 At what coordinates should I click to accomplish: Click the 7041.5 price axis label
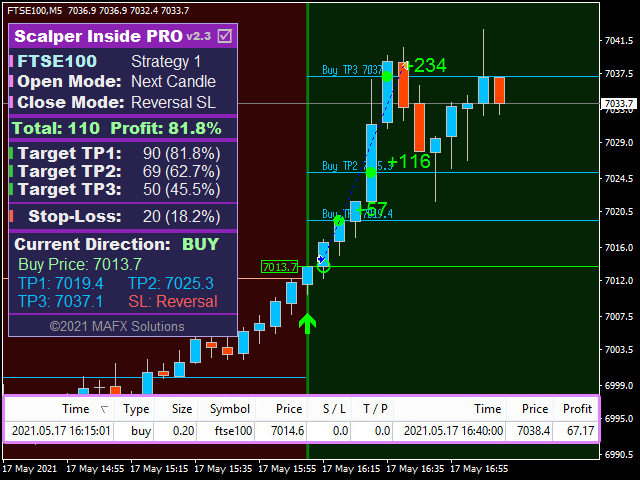pos(619,40)
